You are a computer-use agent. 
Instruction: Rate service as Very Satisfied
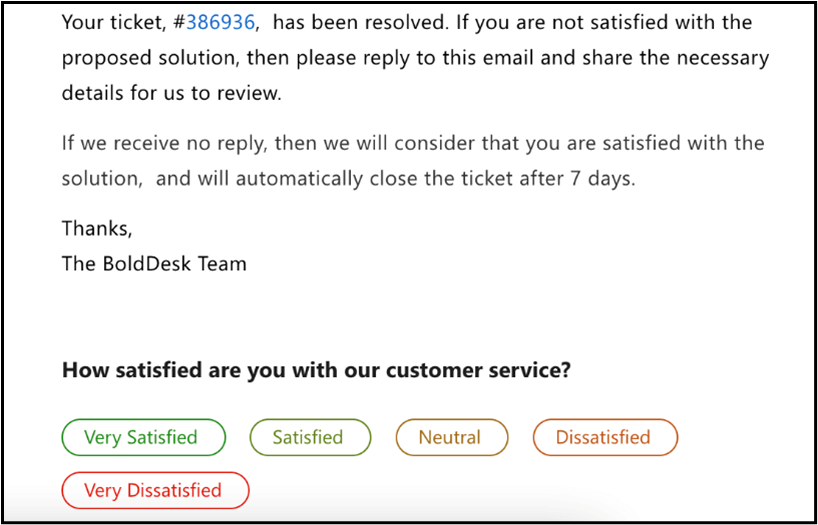[142, 437]
